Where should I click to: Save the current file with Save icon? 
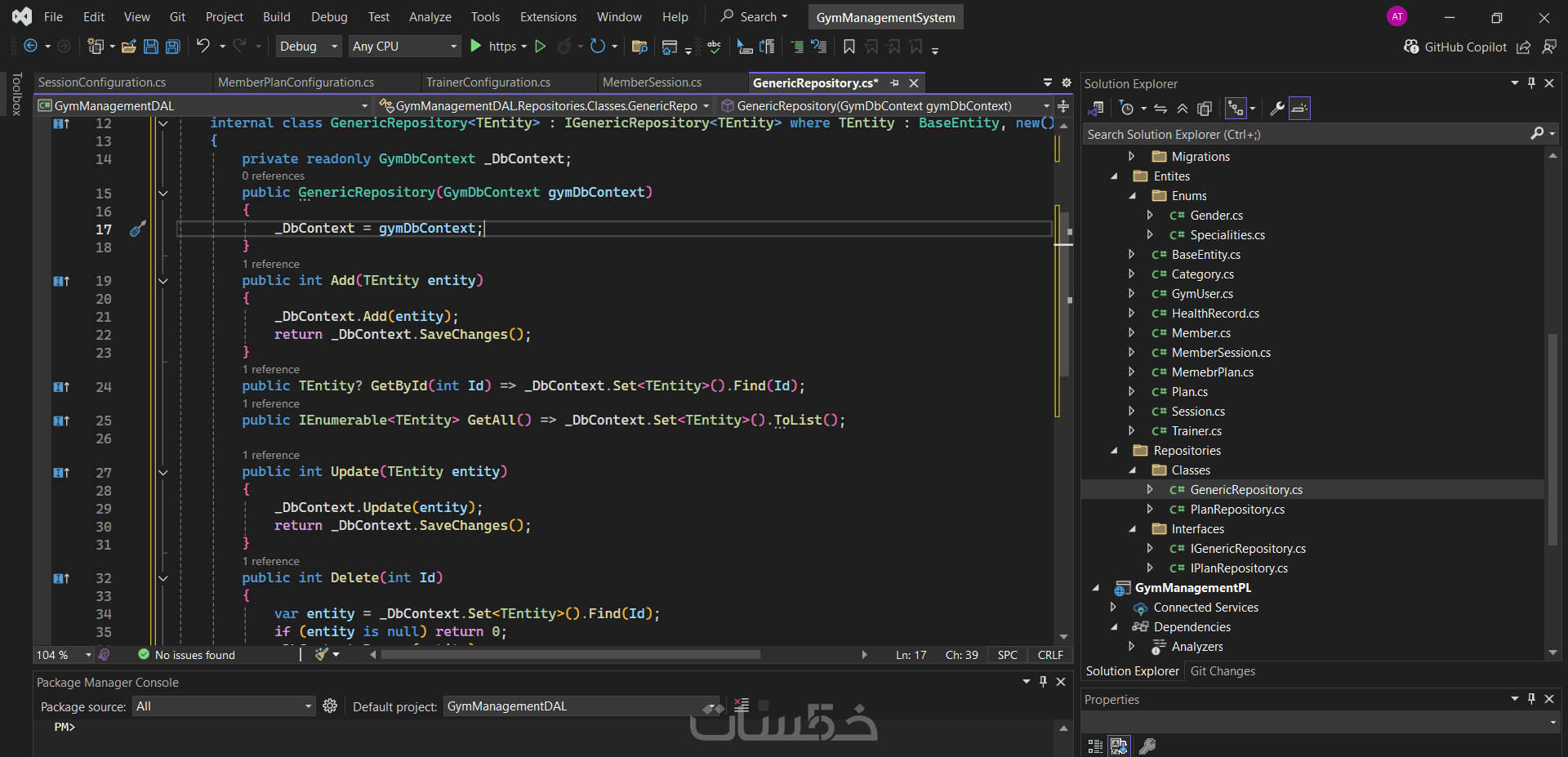pos(151,47)
